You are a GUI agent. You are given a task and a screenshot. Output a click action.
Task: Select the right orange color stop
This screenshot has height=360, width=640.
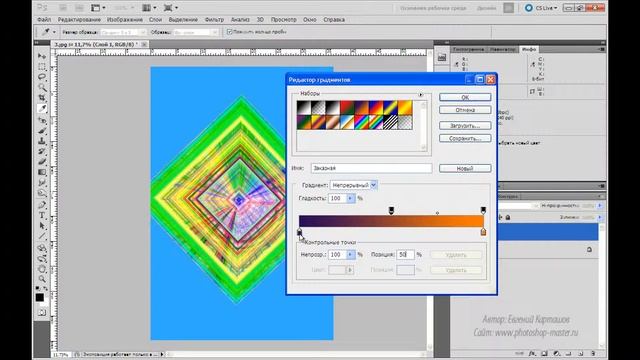483,232
